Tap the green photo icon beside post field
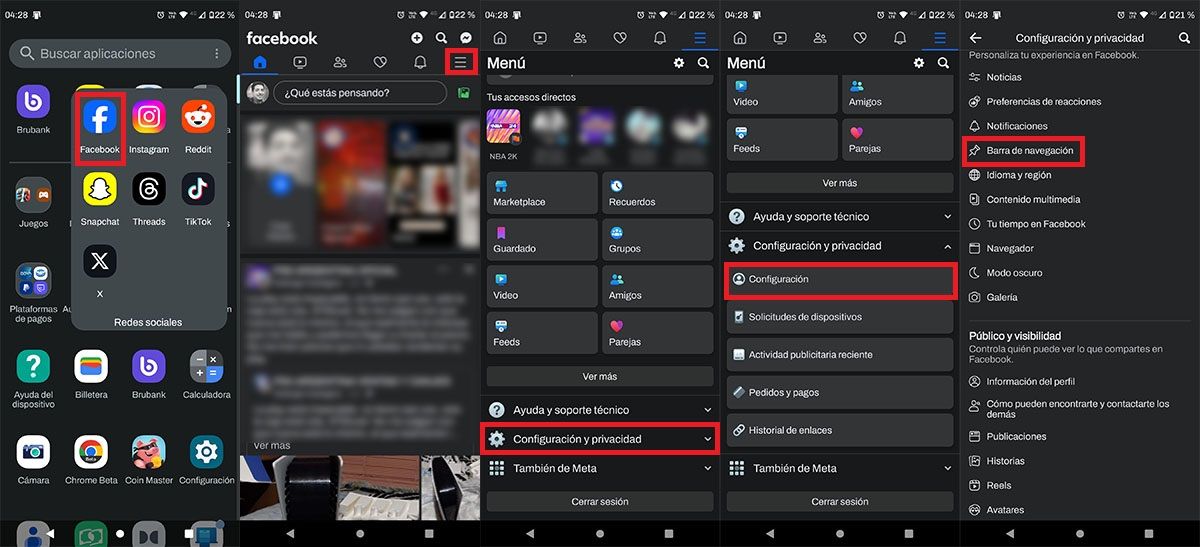 [x=463, y=93]
